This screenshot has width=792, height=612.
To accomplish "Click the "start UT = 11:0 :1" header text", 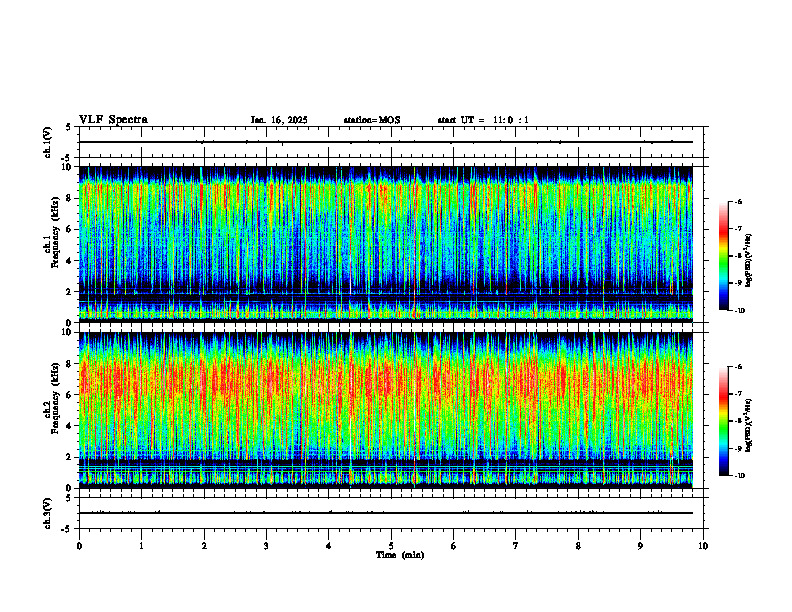I will point(483,120).
